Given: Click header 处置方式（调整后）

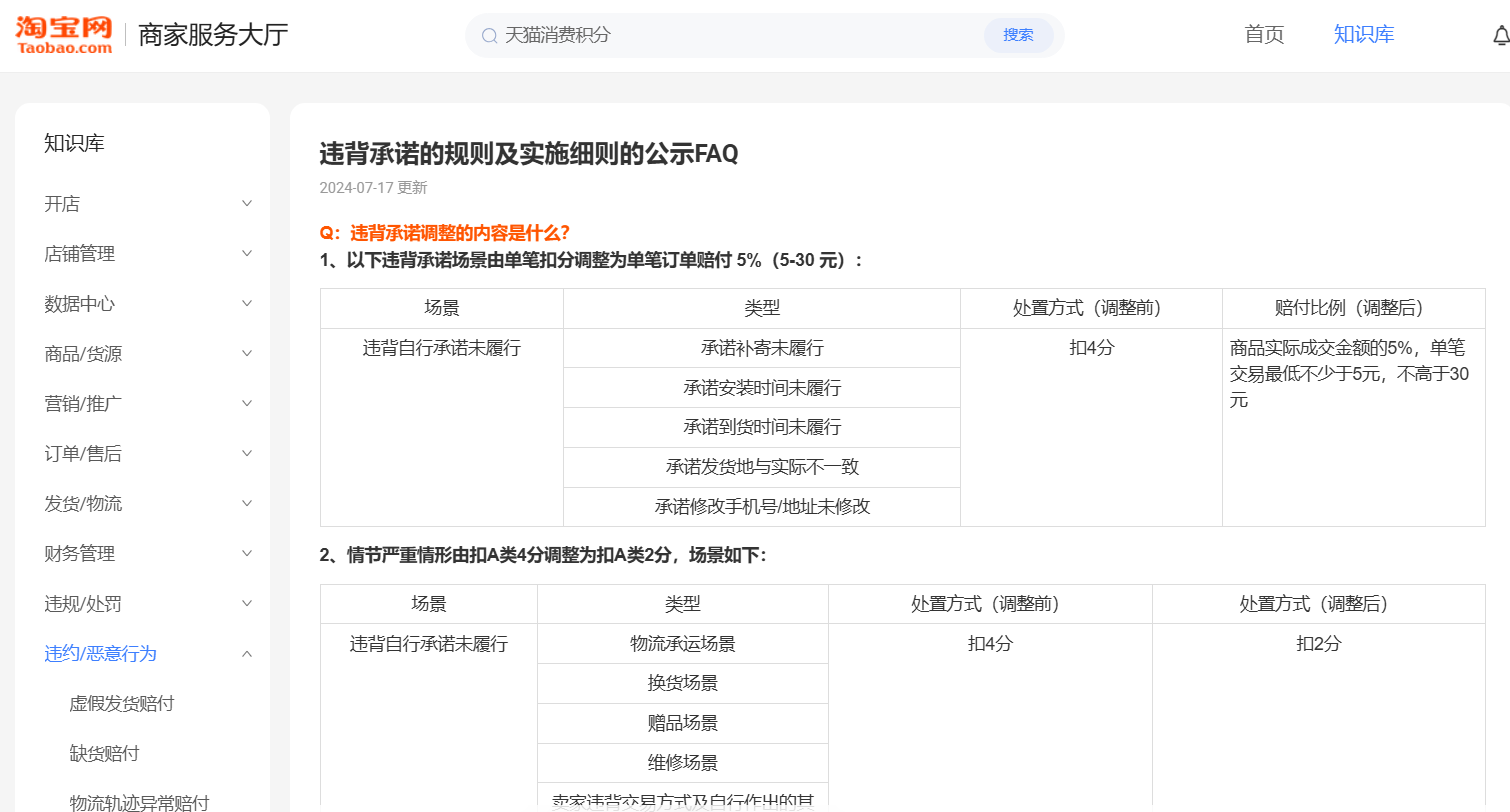Looking at the screenshot, I should coord(1319,604).
